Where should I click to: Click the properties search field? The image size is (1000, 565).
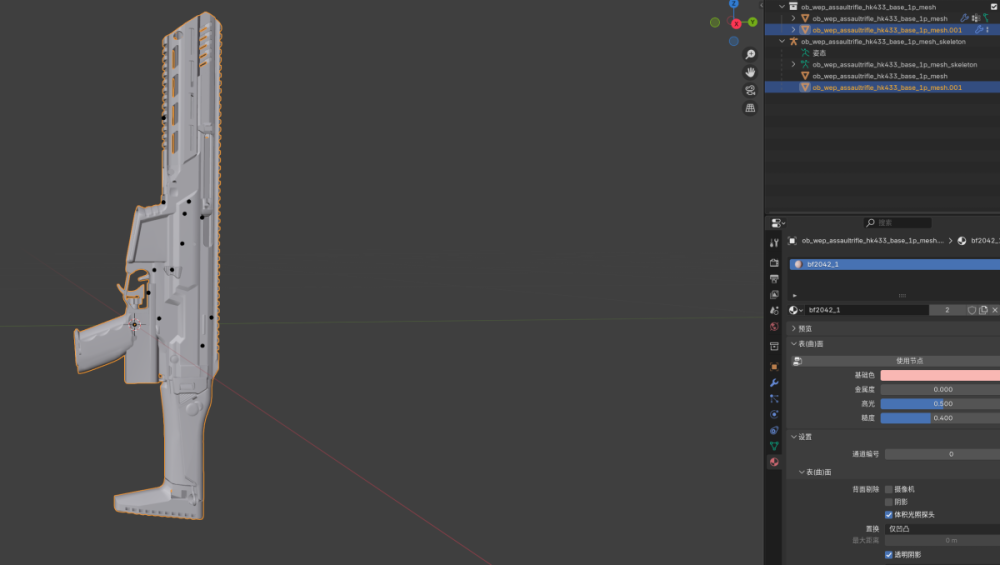(897, 223)
